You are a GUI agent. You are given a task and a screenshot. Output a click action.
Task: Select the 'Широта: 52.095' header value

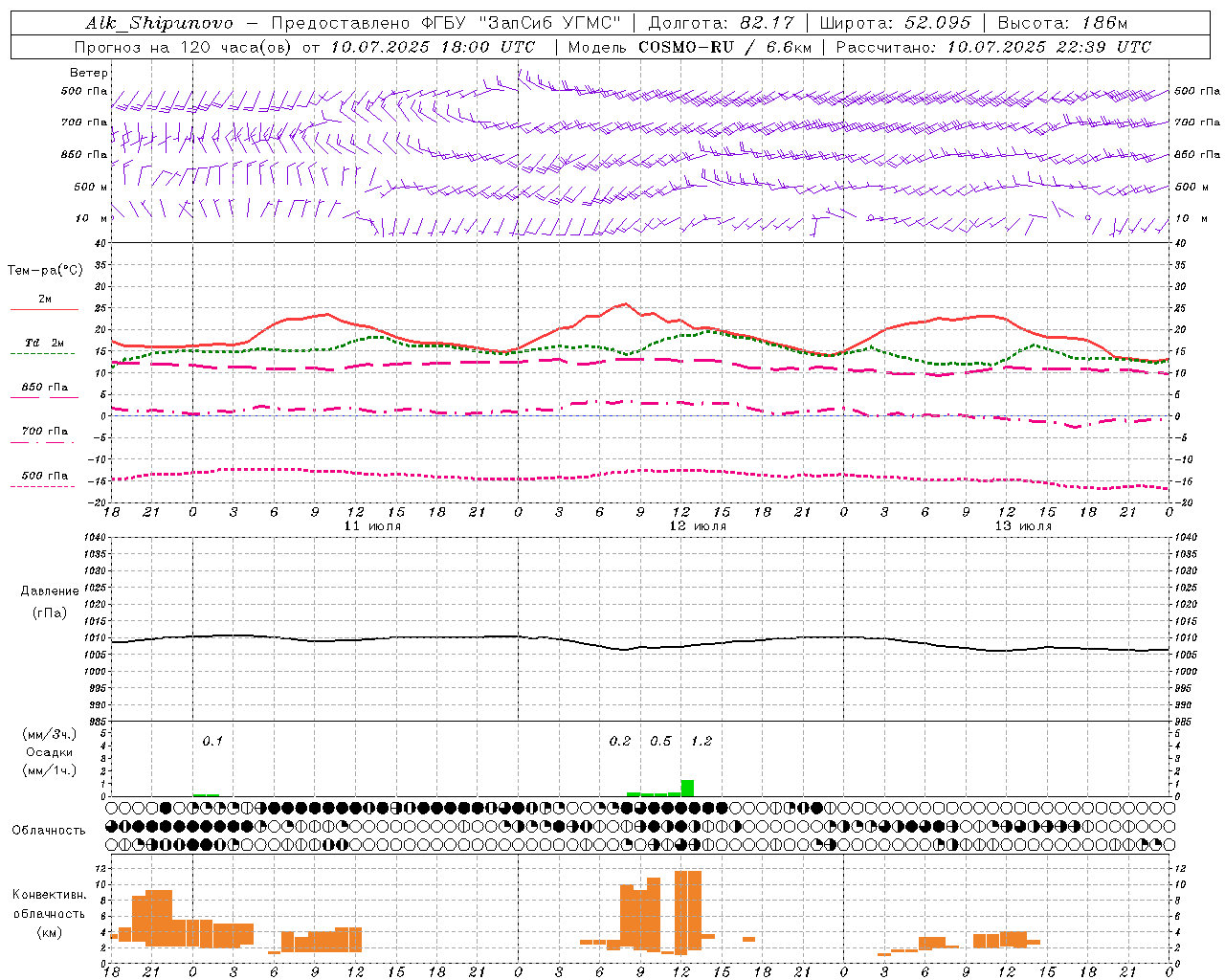[895, 23]
